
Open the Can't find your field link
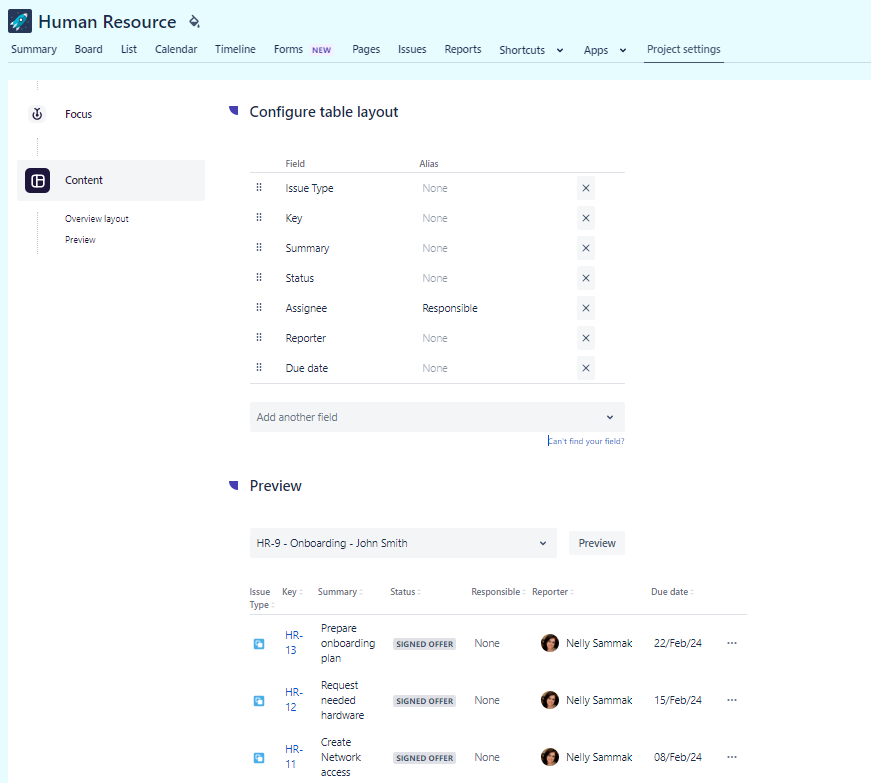tap(586, 441)
